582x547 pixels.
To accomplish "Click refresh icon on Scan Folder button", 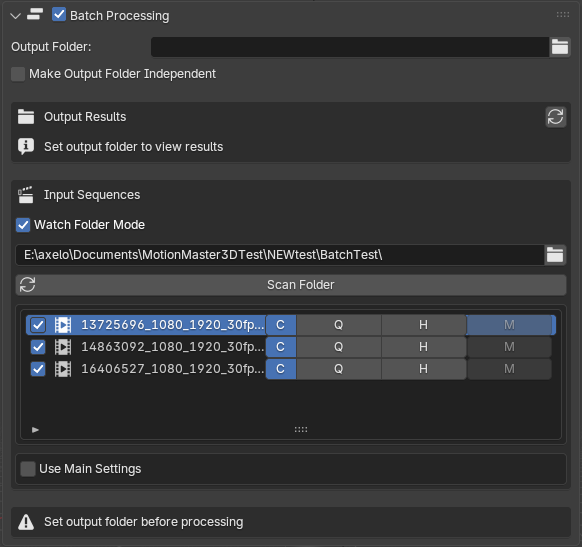I will point(27,285).
